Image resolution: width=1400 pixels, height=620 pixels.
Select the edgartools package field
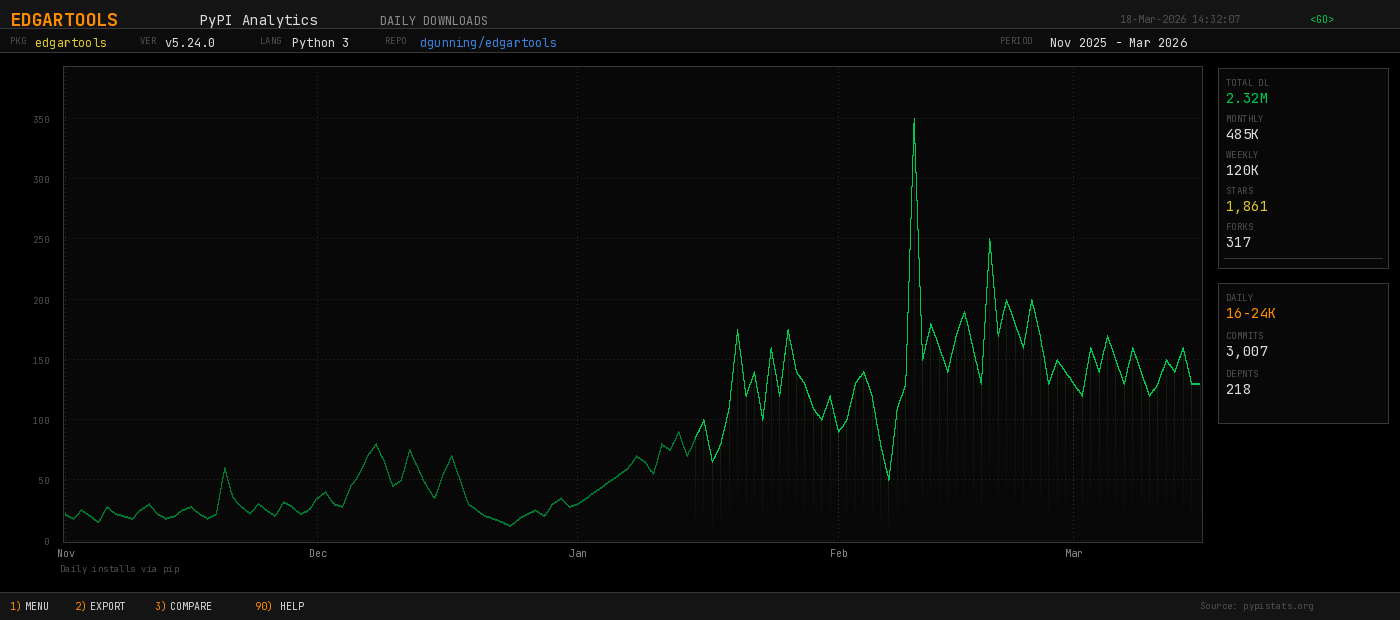[x=71, y=43]
